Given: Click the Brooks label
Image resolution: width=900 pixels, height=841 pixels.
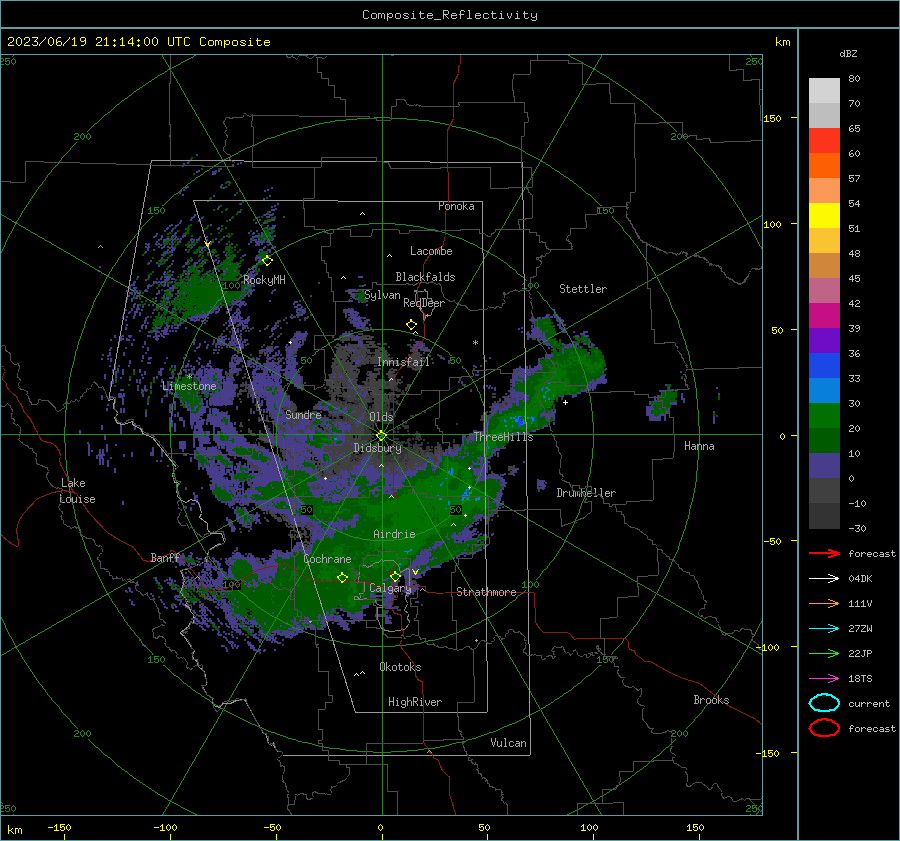Looking at the screenshot, I should tap(711, 700).
